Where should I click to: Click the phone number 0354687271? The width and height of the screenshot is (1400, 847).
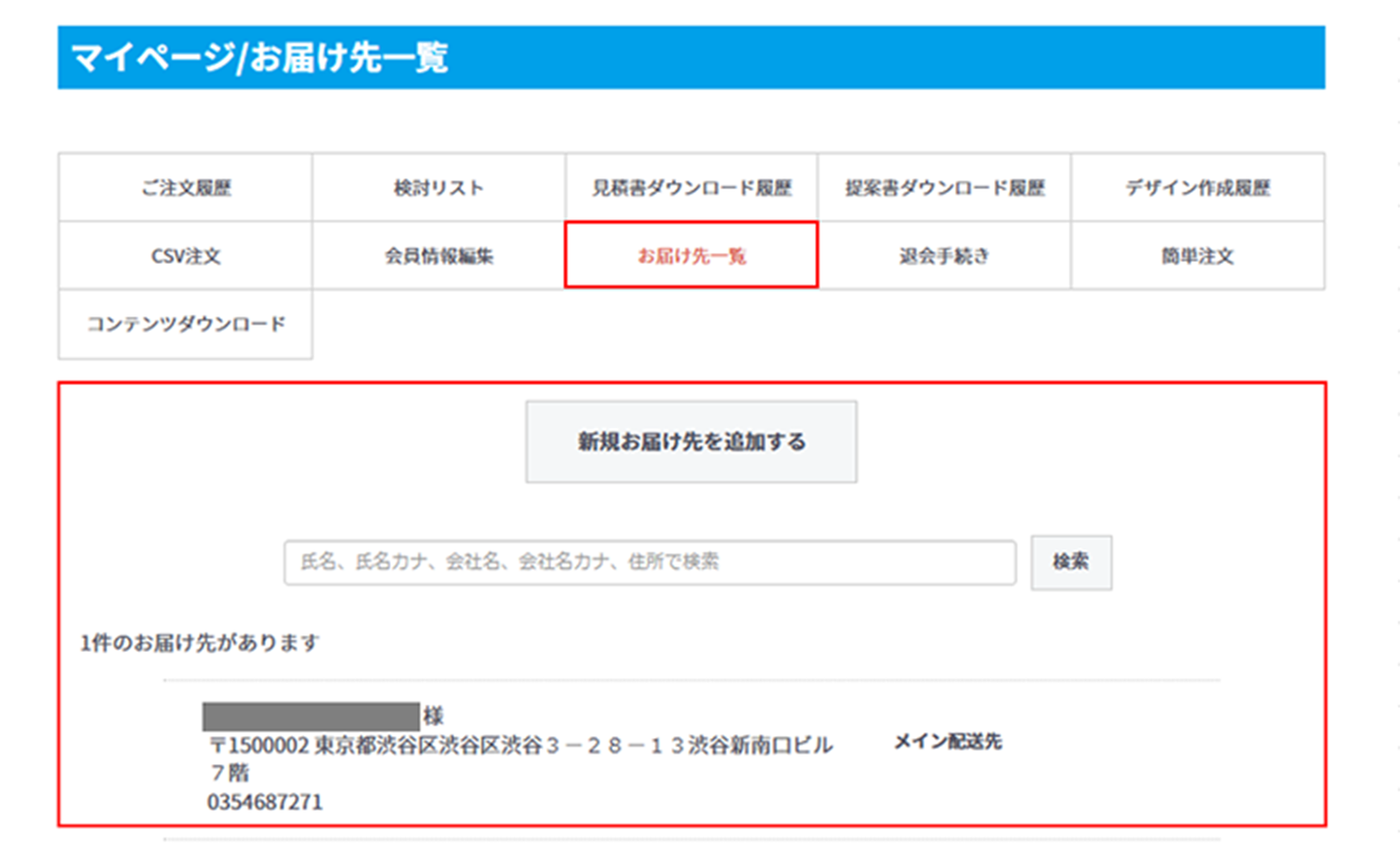tap(265, 802)
